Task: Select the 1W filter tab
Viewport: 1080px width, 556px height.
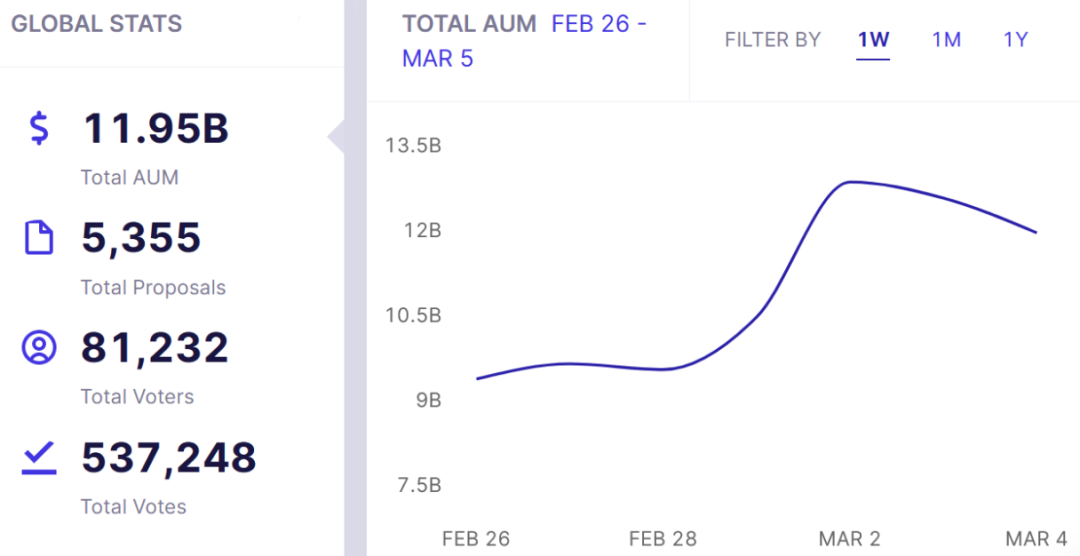Action: click(x=873, y=40)
